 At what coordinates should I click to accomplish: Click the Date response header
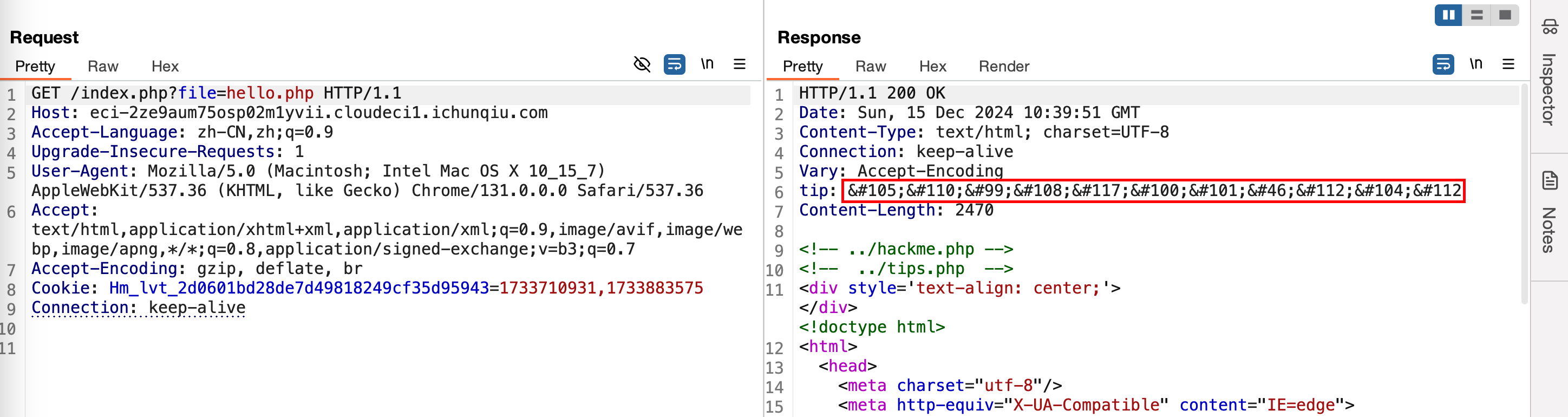(970, 113)
